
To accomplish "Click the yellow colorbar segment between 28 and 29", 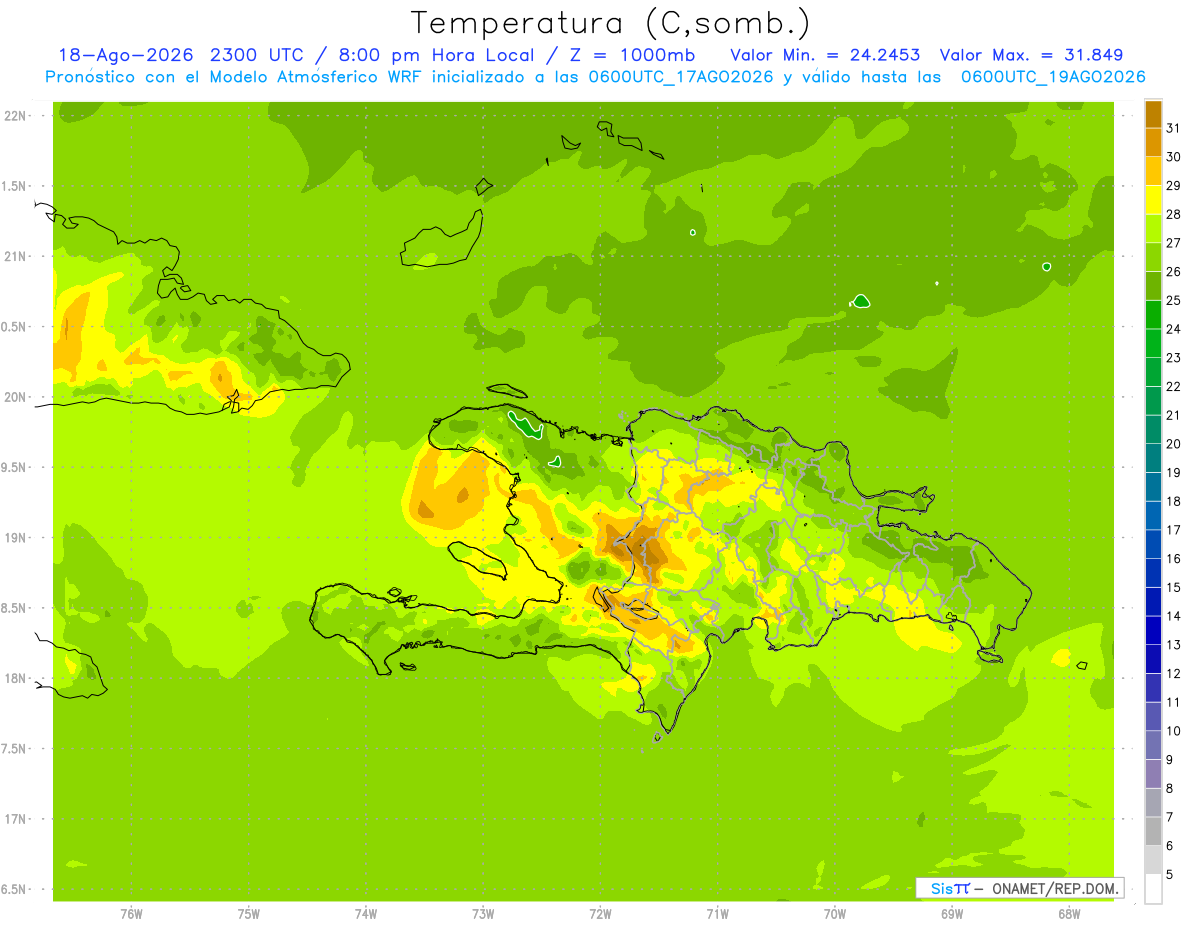I will (x=1153, y=200).
